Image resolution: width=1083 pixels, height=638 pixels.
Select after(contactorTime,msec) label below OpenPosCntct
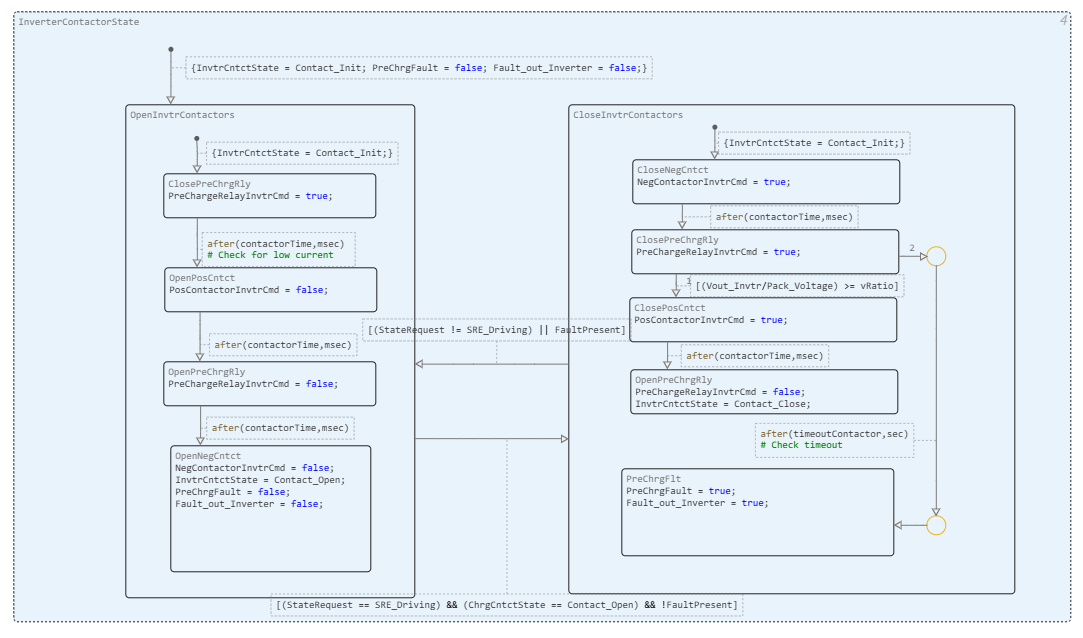[x=282, y=345]
